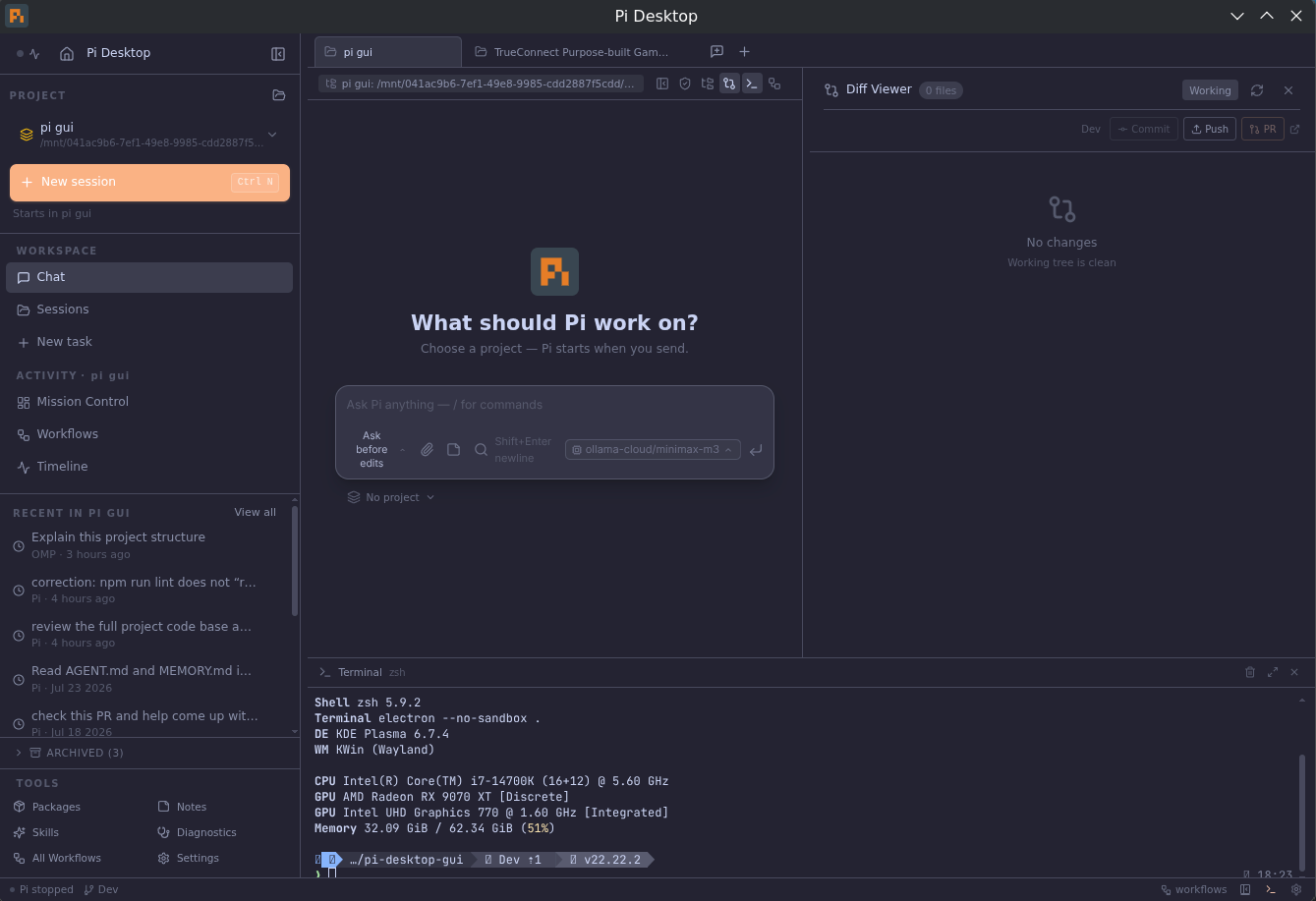The height and width of the screenshot is (901, 1316).
Task: Close the Diff Viewer panel
Action: [x=1288, y=90]
